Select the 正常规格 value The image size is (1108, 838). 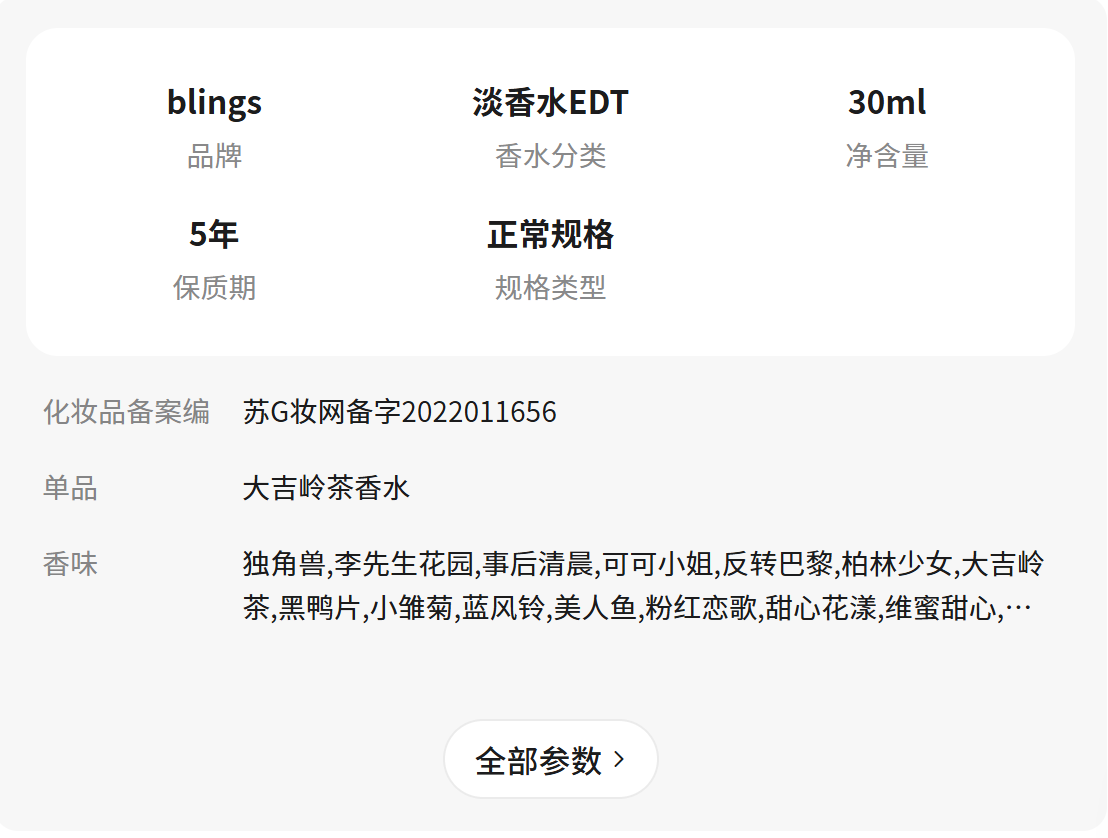click(550, 234)
